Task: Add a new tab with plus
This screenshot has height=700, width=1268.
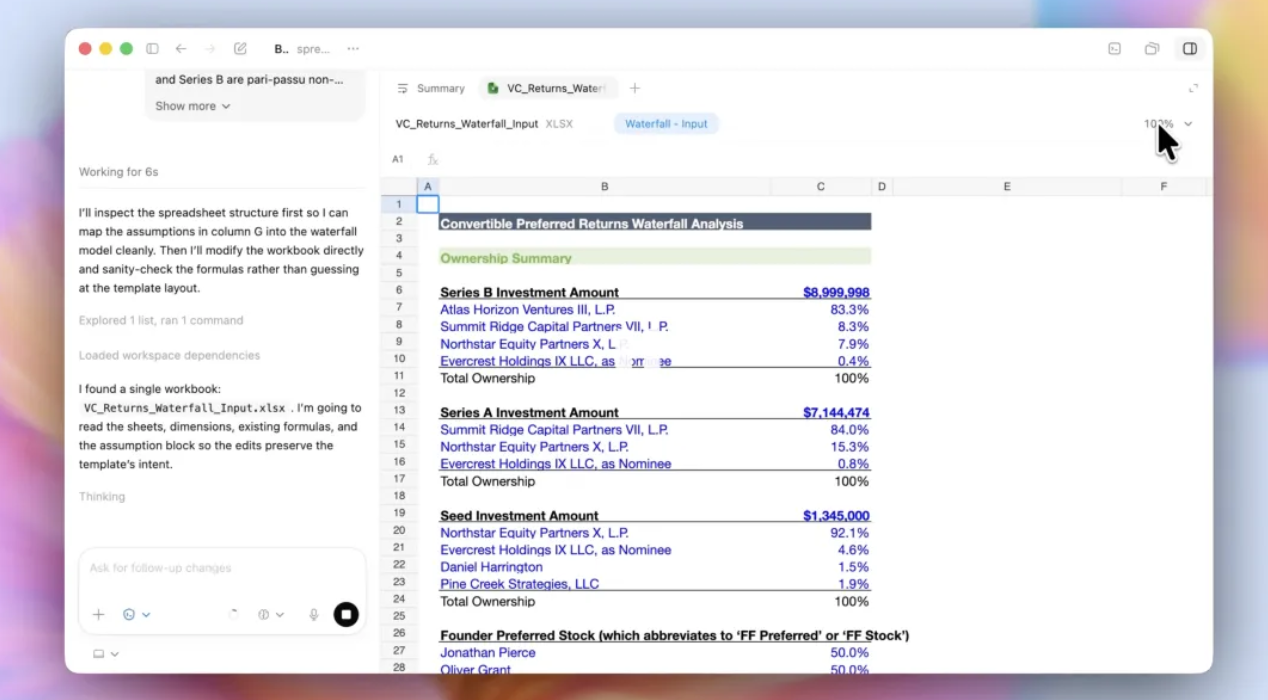Action: (x=634, y=88)
